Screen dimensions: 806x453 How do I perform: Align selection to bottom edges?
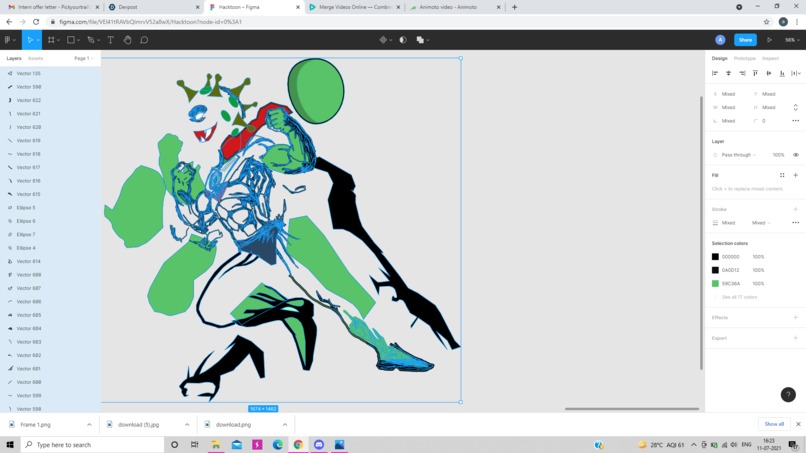pyautogui.click(x=782, y=73)
